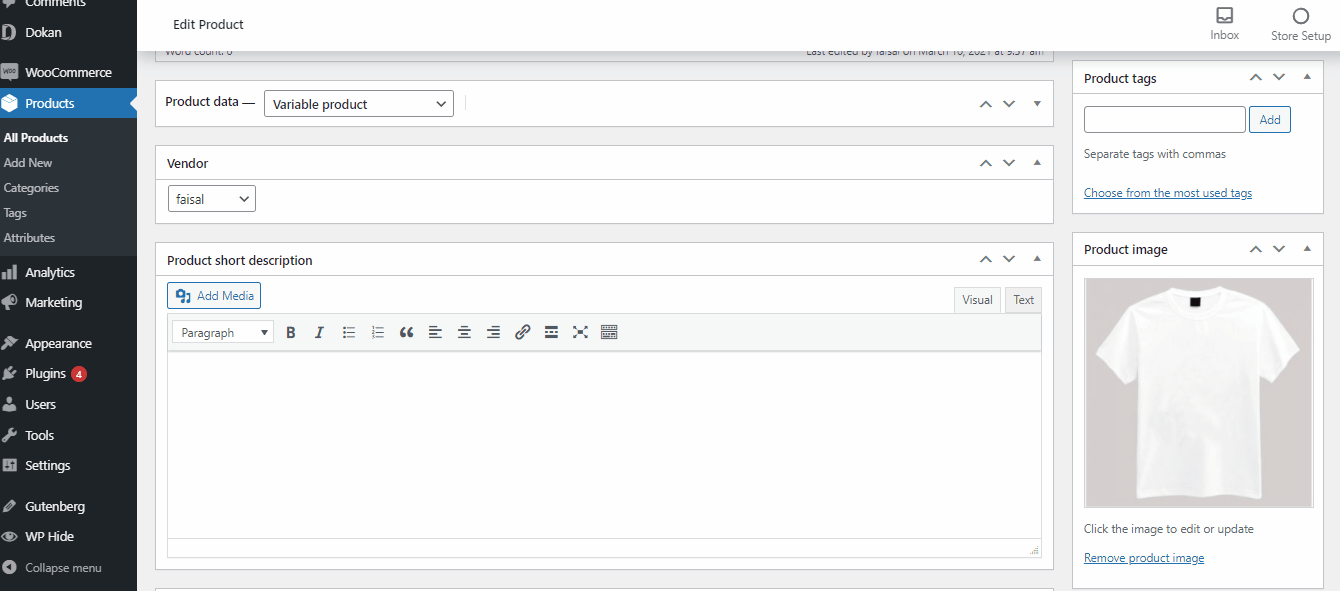Open Tags submenu item
1340x591 pixels.
(15, 212)
